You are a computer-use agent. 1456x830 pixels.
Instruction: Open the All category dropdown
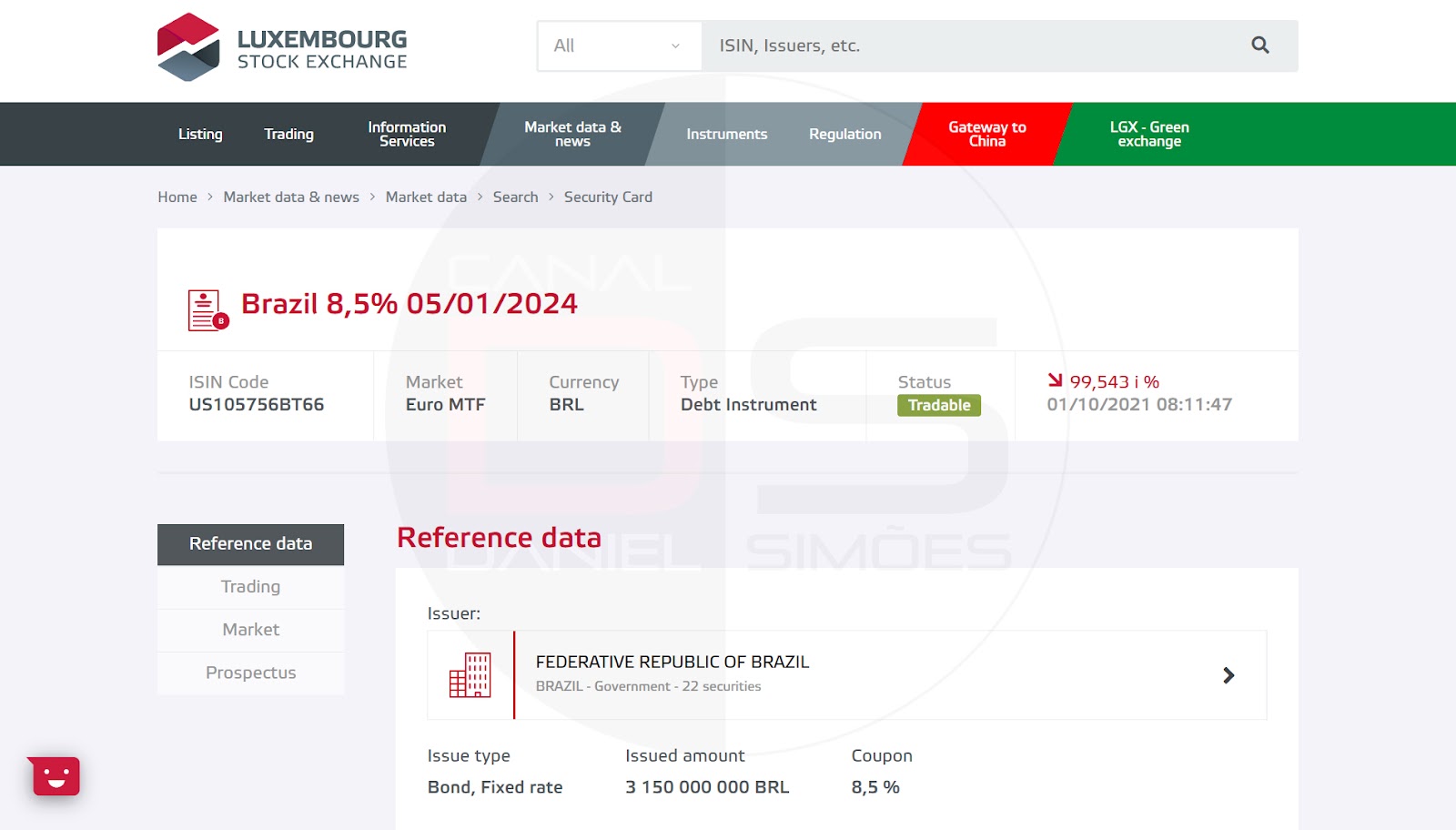click(618, 46)
